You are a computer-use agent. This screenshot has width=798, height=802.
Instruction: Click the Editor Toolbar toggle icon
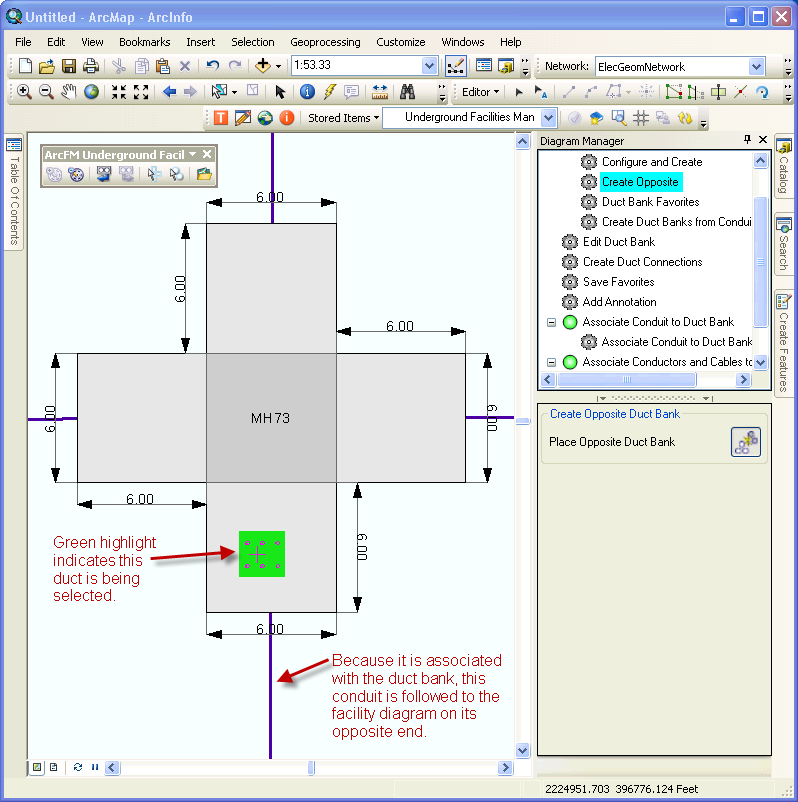click(455, 66)
